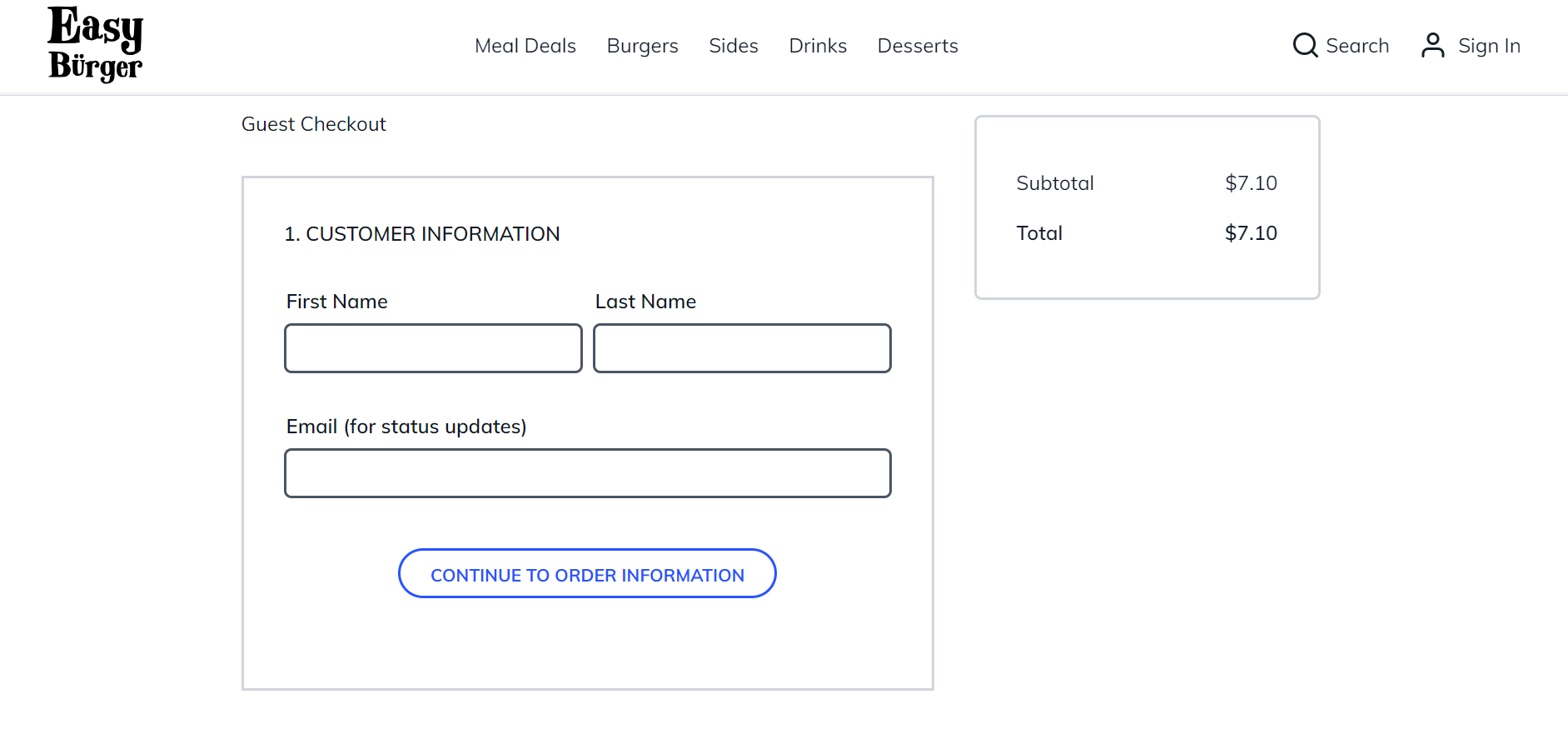Click the Sign In link text

point(1489,46)
